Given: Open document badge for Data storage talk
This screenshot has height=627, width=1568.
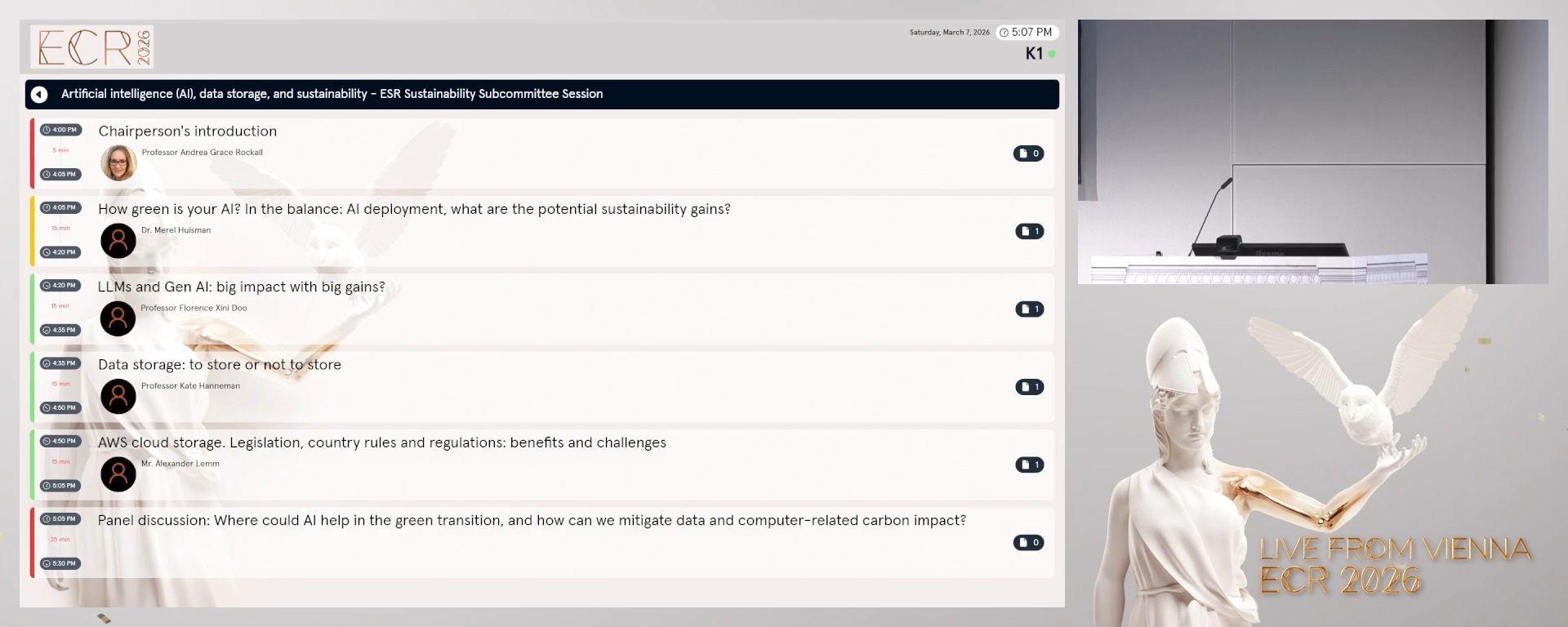Looking at the screenshot, I should pos(1030,387).
